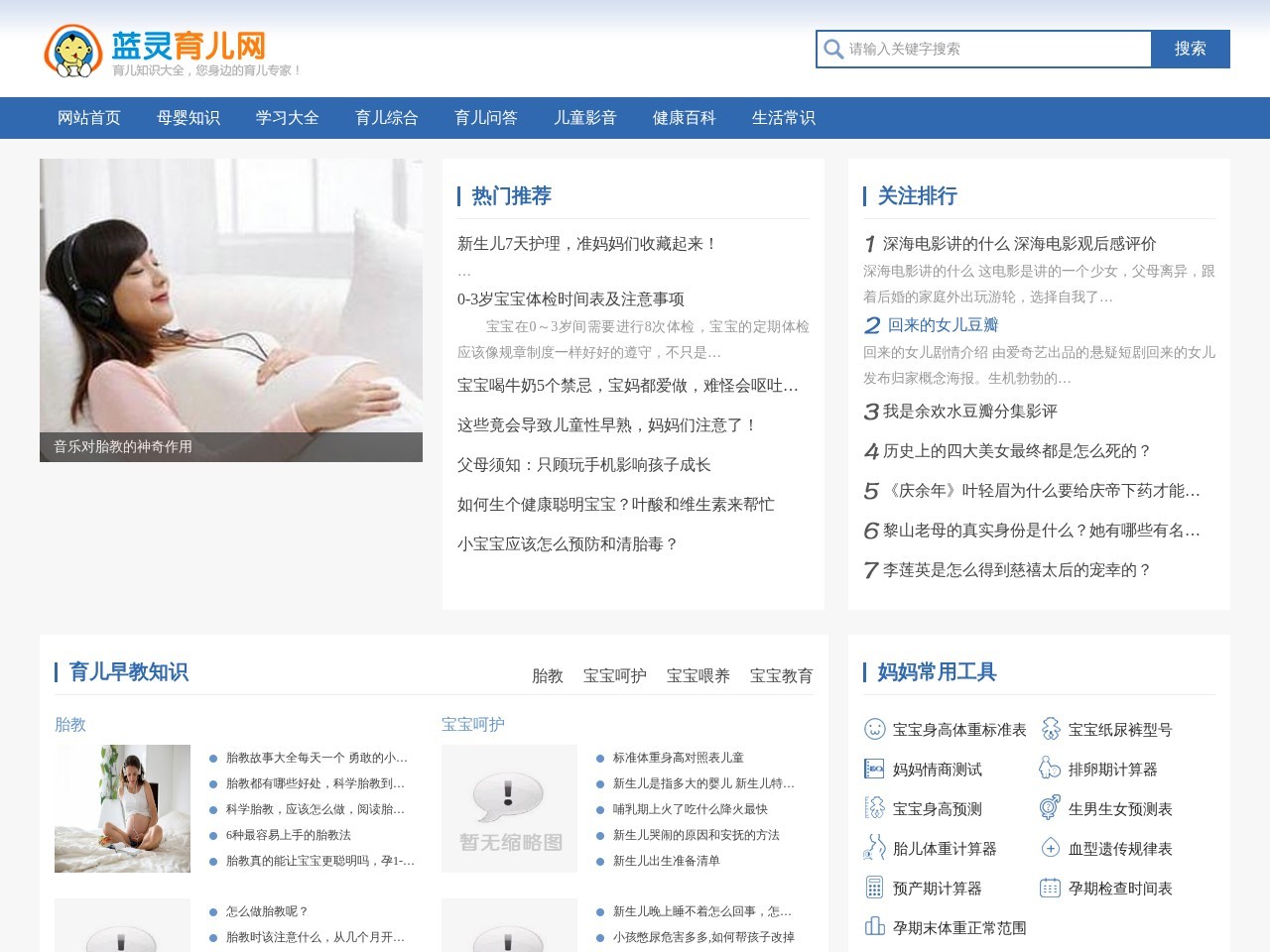This screenshot has height=952, width=1270.
Task: Click the 生男生女预测表 gender icon
Action: click(x=1050, y=808)
